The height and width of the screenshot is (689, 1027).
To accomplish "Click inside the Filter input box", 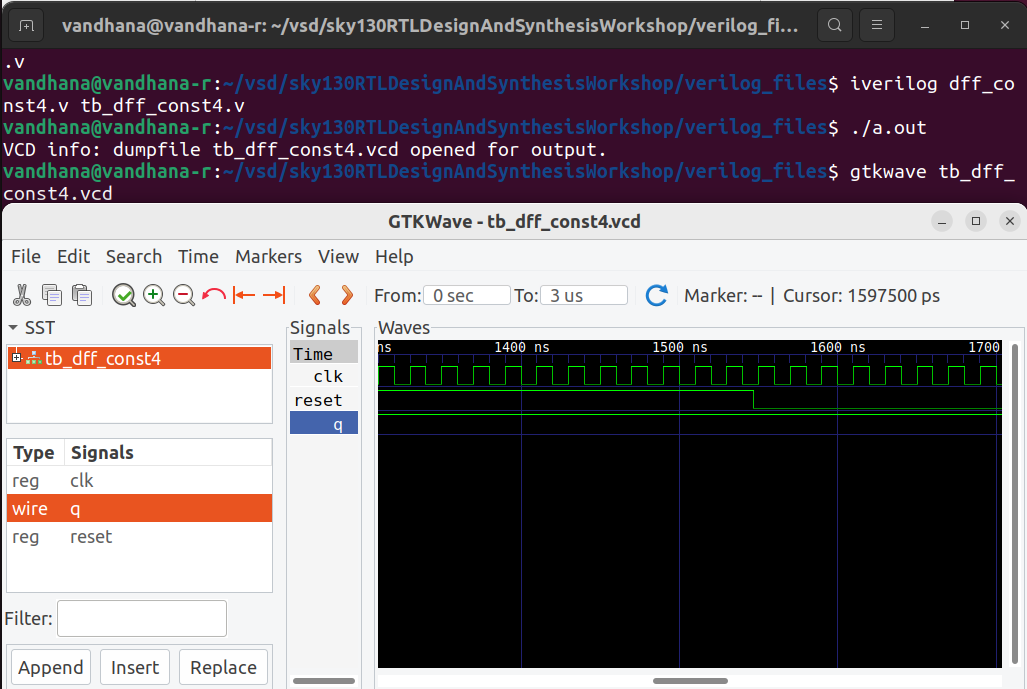I will click(x=141, y=618).
